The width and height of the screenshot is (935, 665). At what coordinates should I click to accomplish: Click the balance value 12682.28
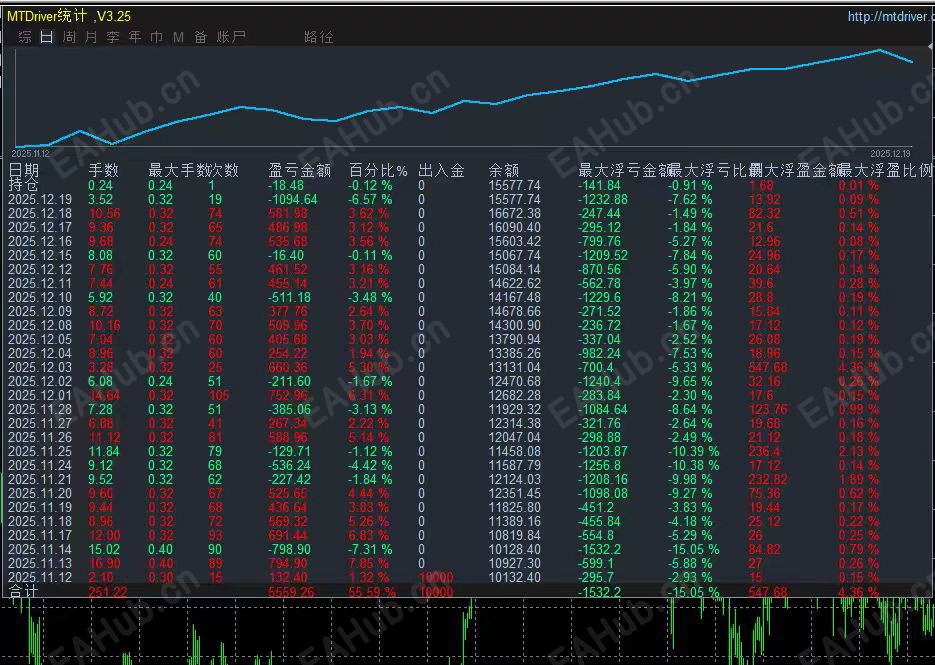click(x=515, y=395)
